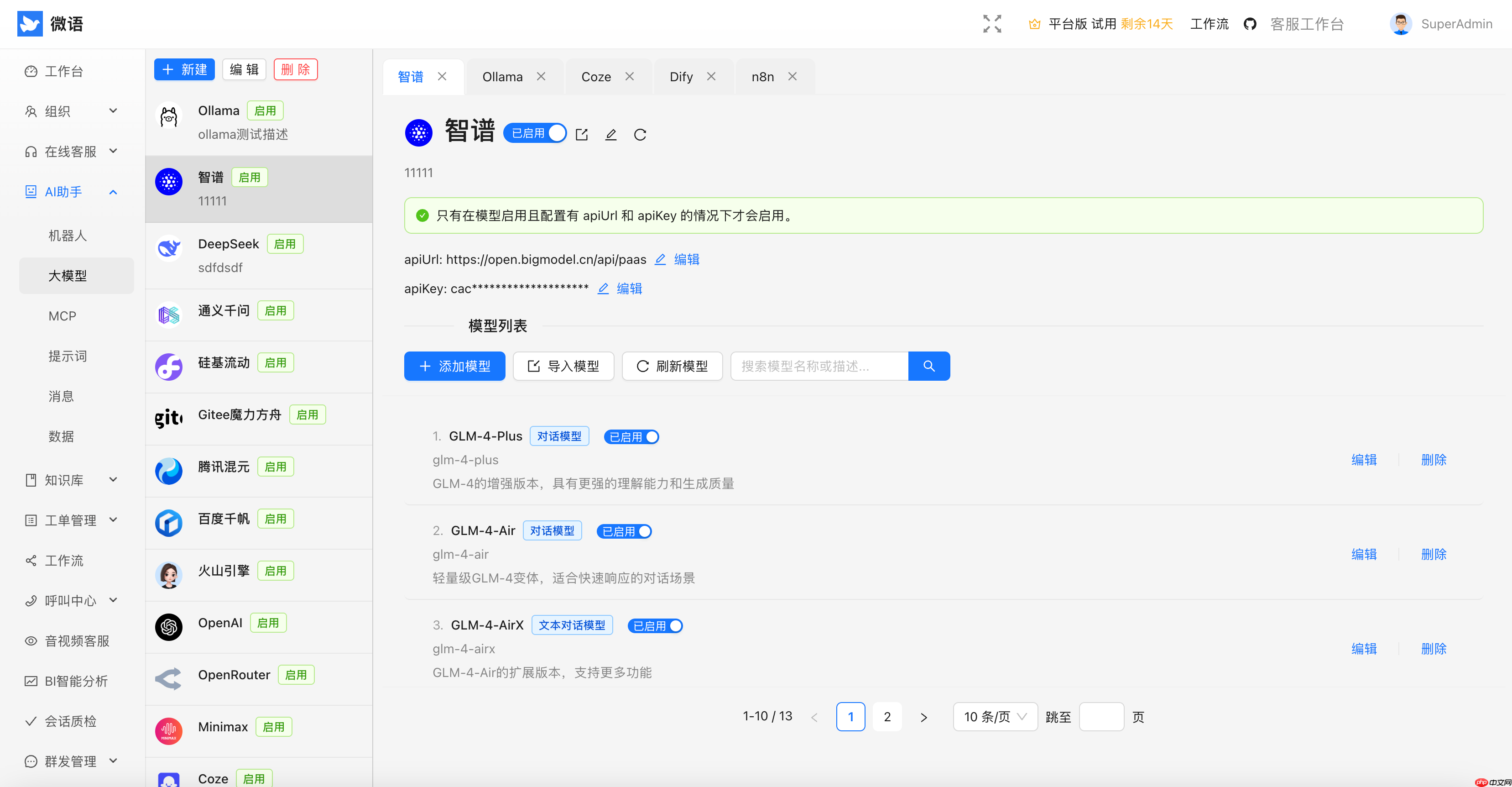Expand the 组织 sidebar section
1512x787 pixels.
pos(113,111)
